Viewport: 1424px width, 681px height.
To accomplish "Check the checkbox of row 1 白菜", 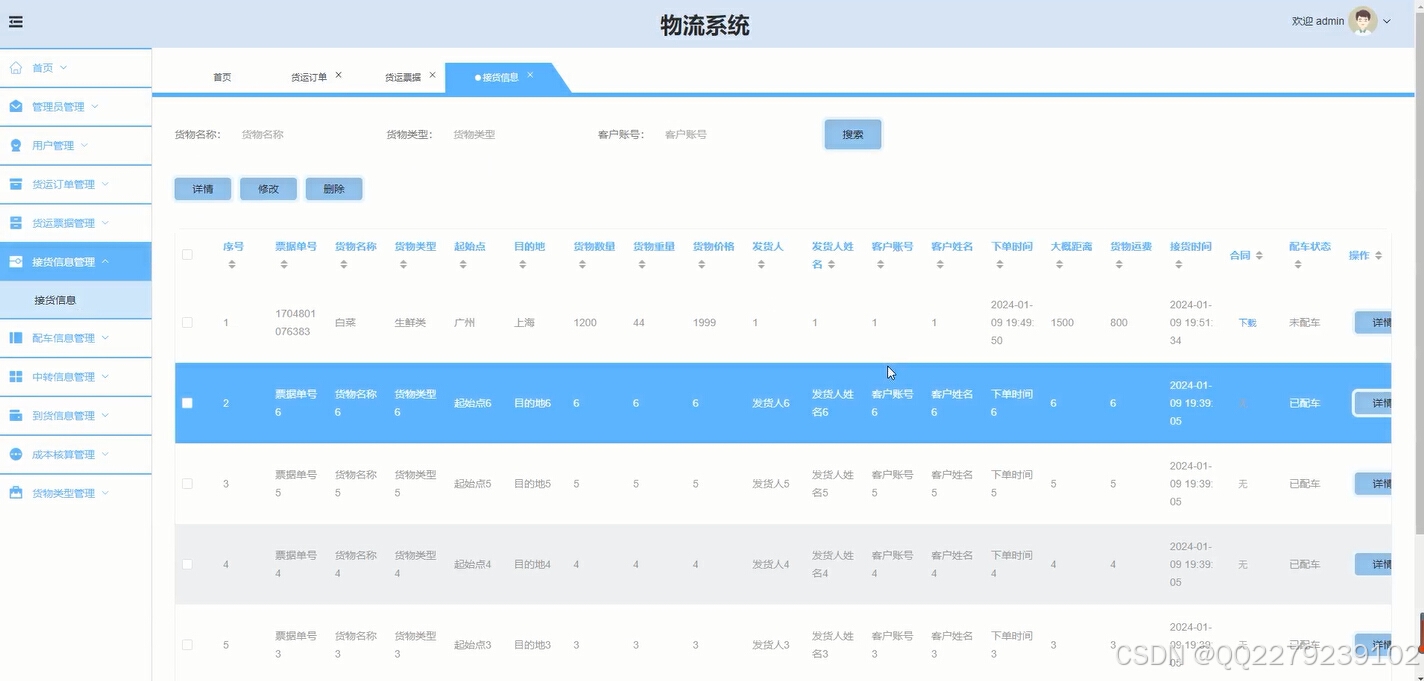I will 187,322.
